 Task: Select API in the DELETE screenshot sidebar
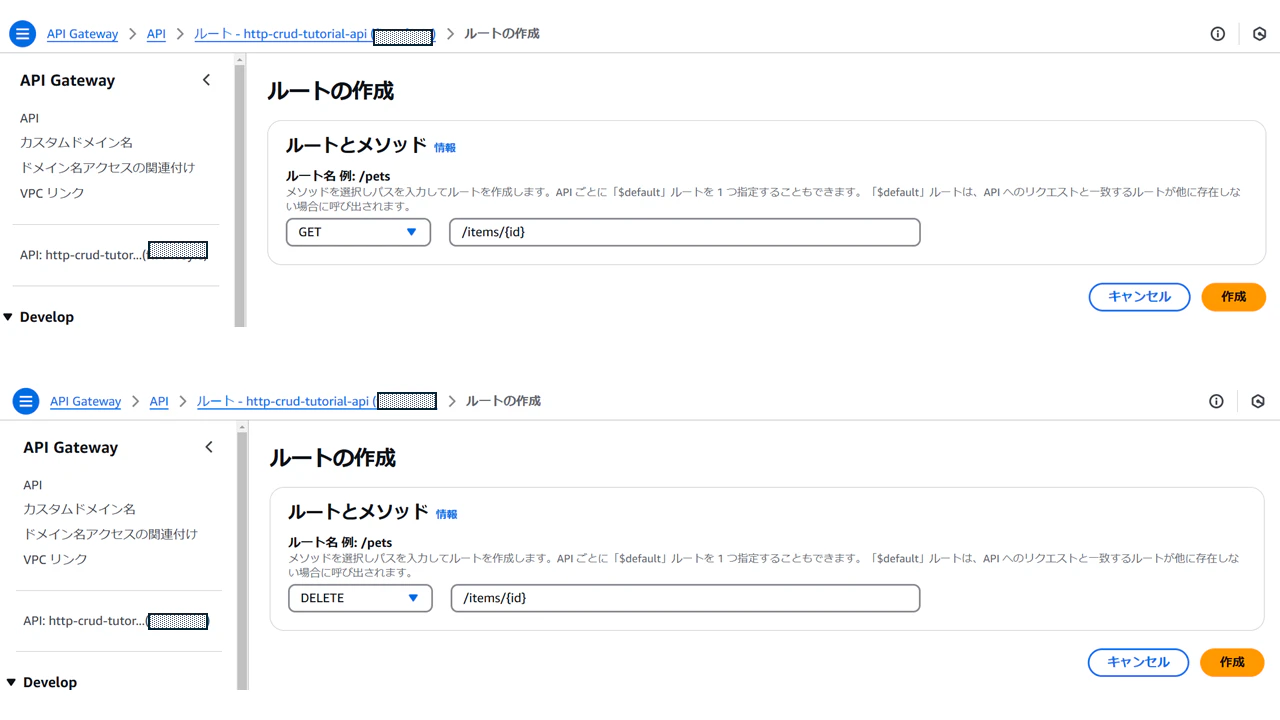[32, 485]
